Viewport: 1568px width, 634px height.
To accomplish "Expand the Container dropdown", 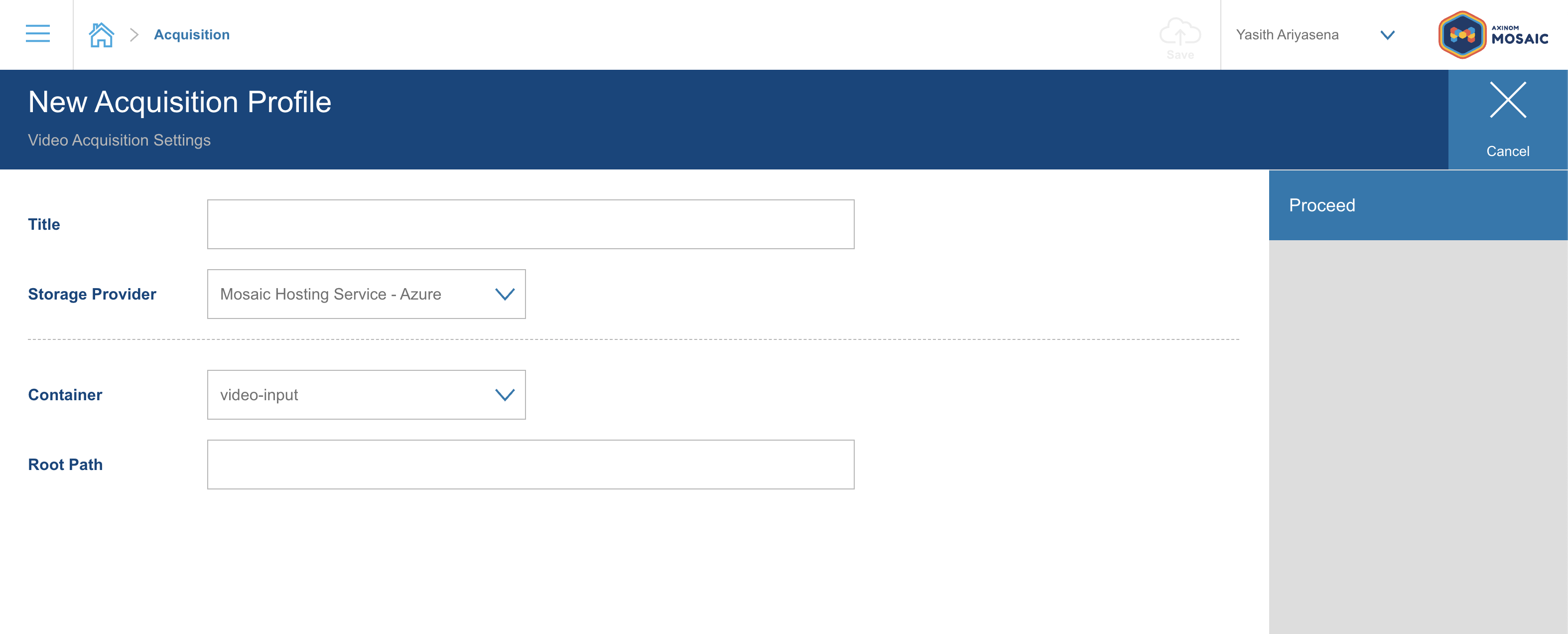I will point(506,394).
